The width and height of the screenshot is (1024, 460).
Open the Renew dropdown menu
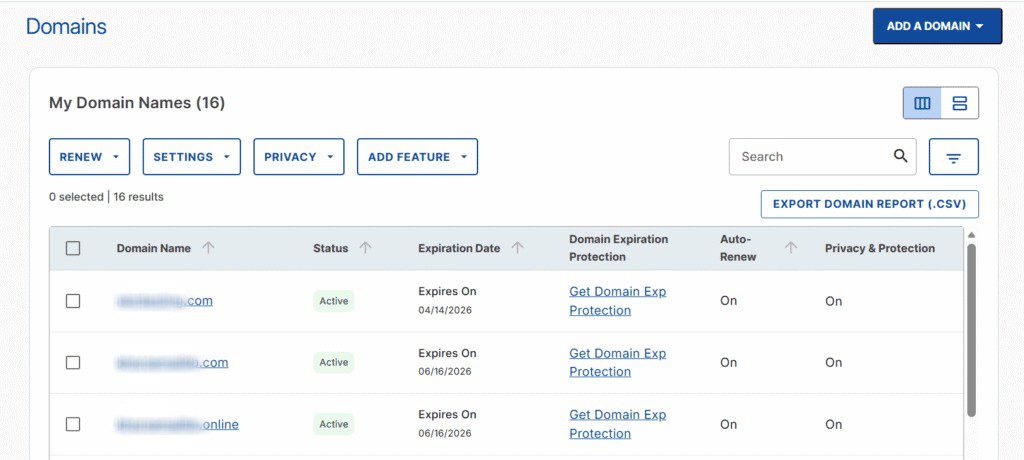pos(89,157)
